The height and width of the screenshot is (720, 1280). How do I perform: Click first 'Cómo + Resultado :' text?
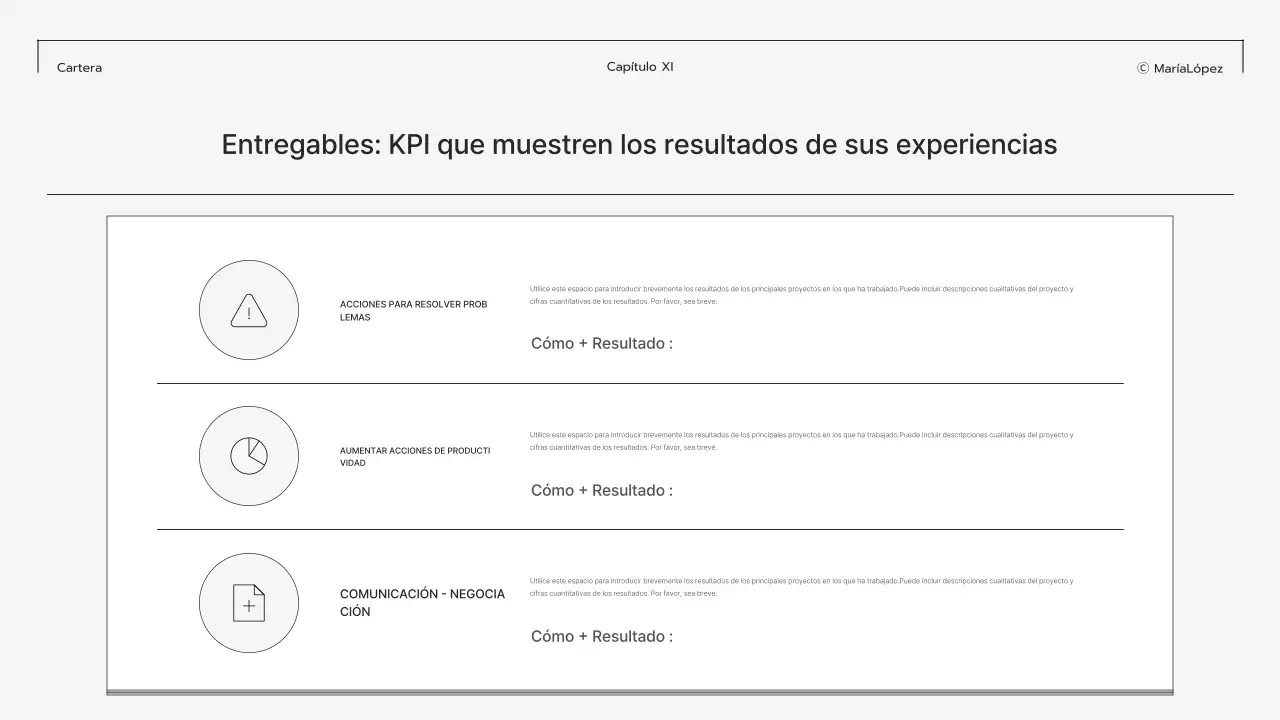click(x=601, y=343)
